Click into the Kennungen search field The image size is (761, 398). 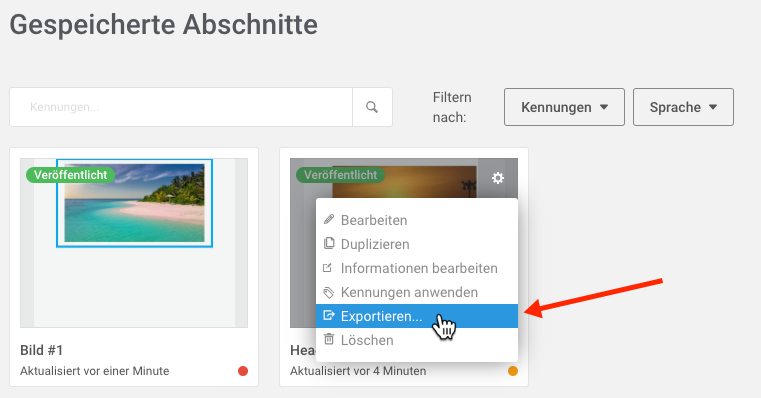pyautogui.click(x=181, y=107)
